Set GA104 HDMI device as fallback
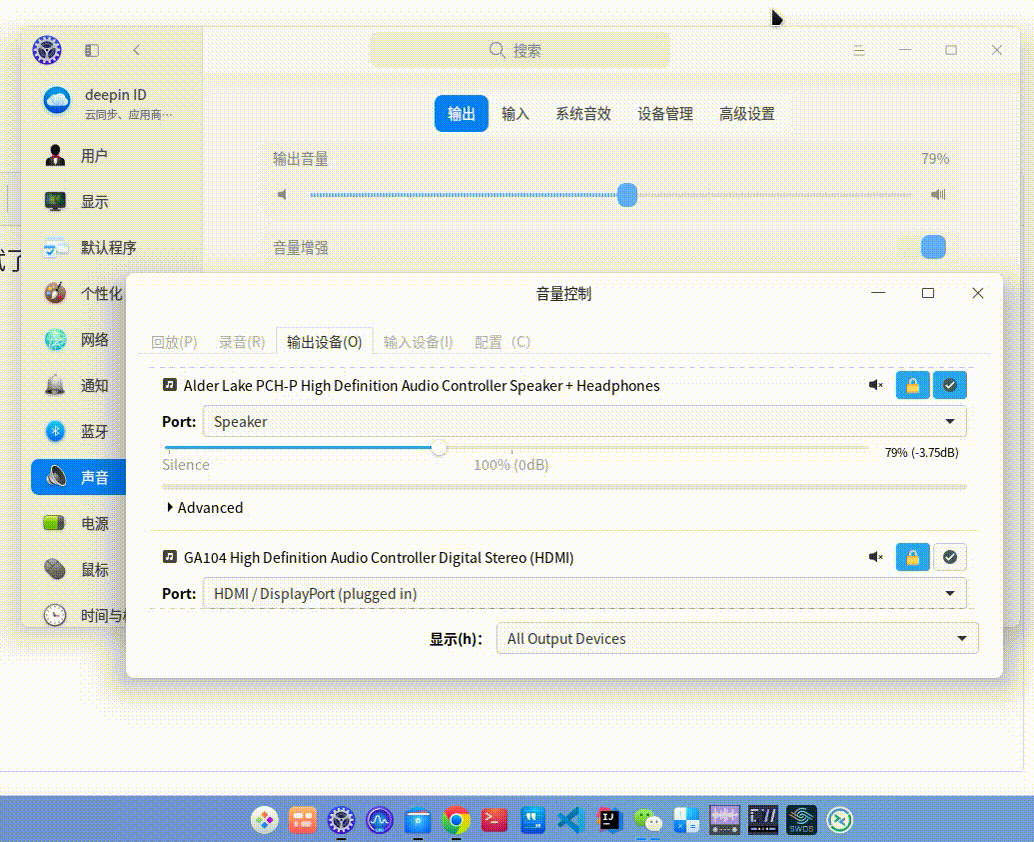Image resolution: width=1034 pixels, height=842 pixels. tap(950, 557)
